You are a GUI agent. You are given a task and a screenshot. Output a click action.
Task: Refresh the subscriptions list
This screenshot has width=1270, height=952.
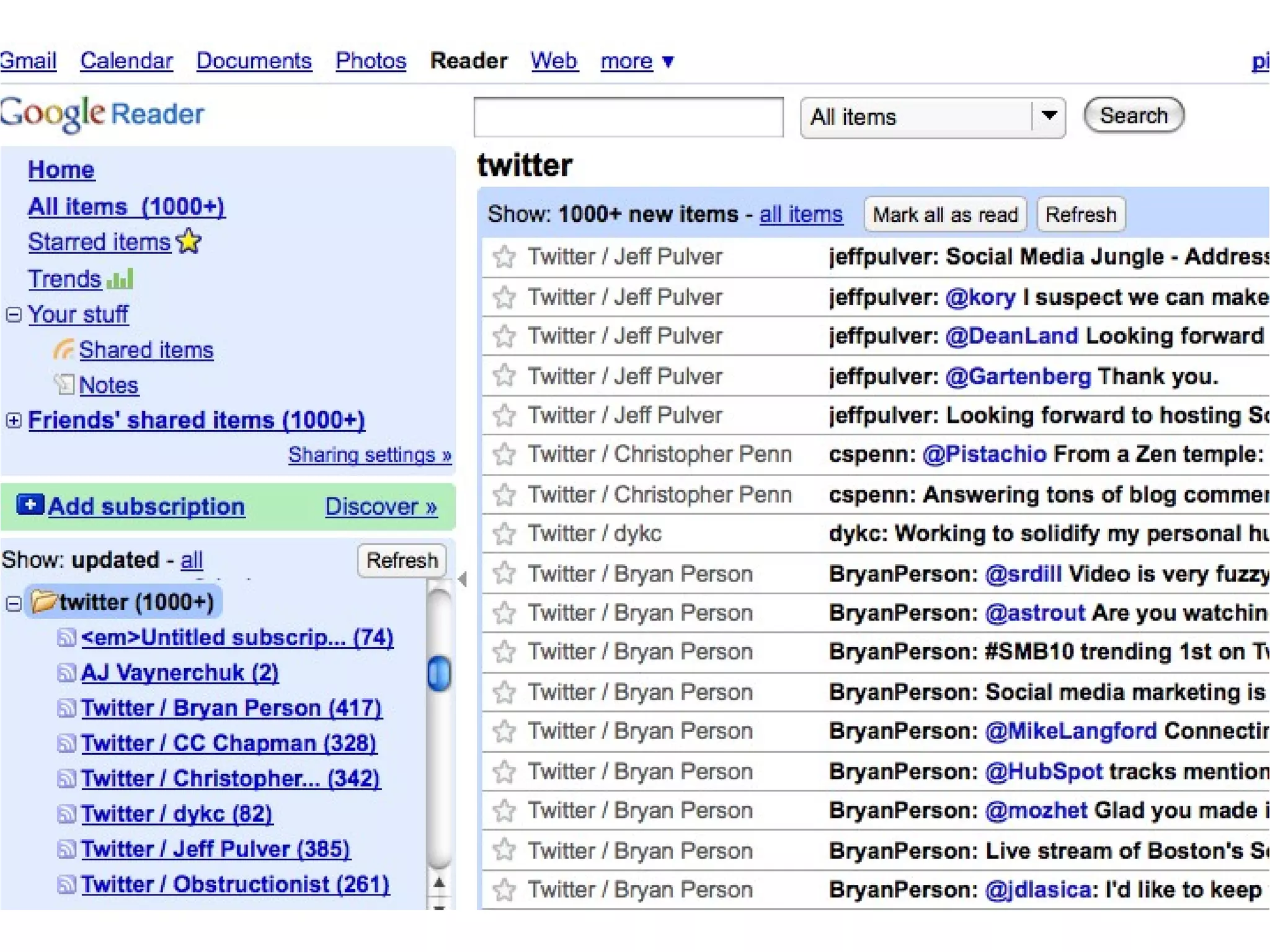[x=402, y=560]
